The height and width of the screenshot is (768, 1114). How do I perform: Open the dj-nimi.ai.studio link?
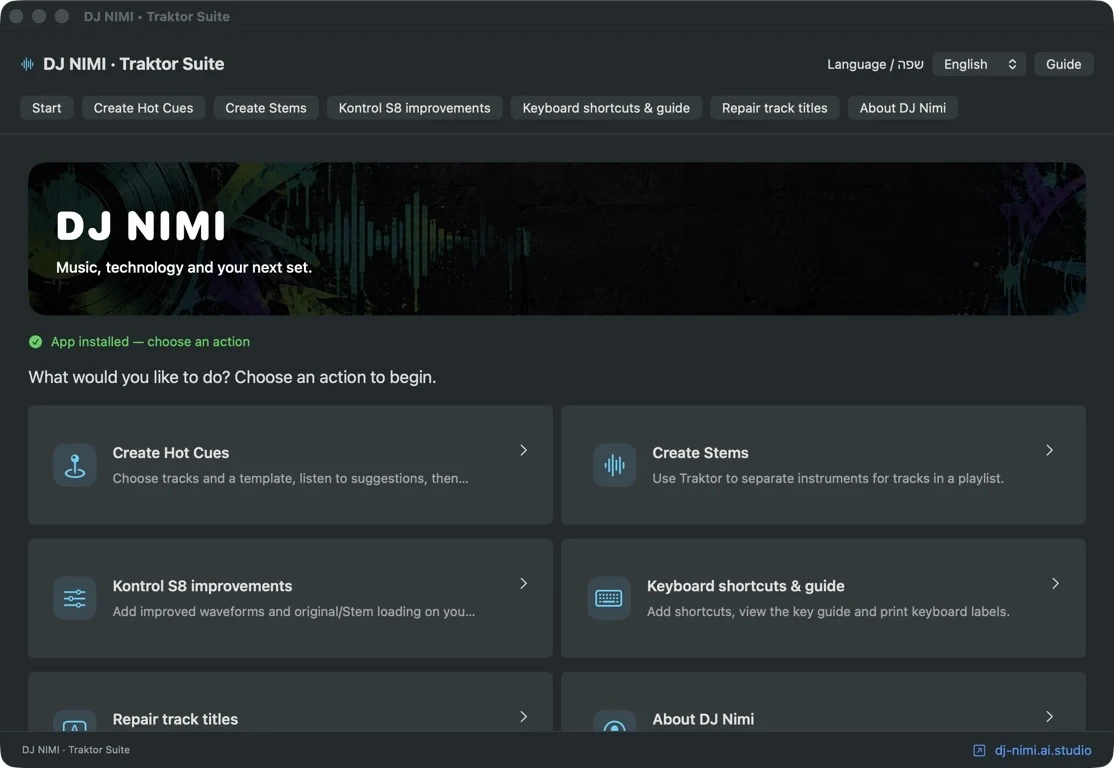pos(1042,750)
